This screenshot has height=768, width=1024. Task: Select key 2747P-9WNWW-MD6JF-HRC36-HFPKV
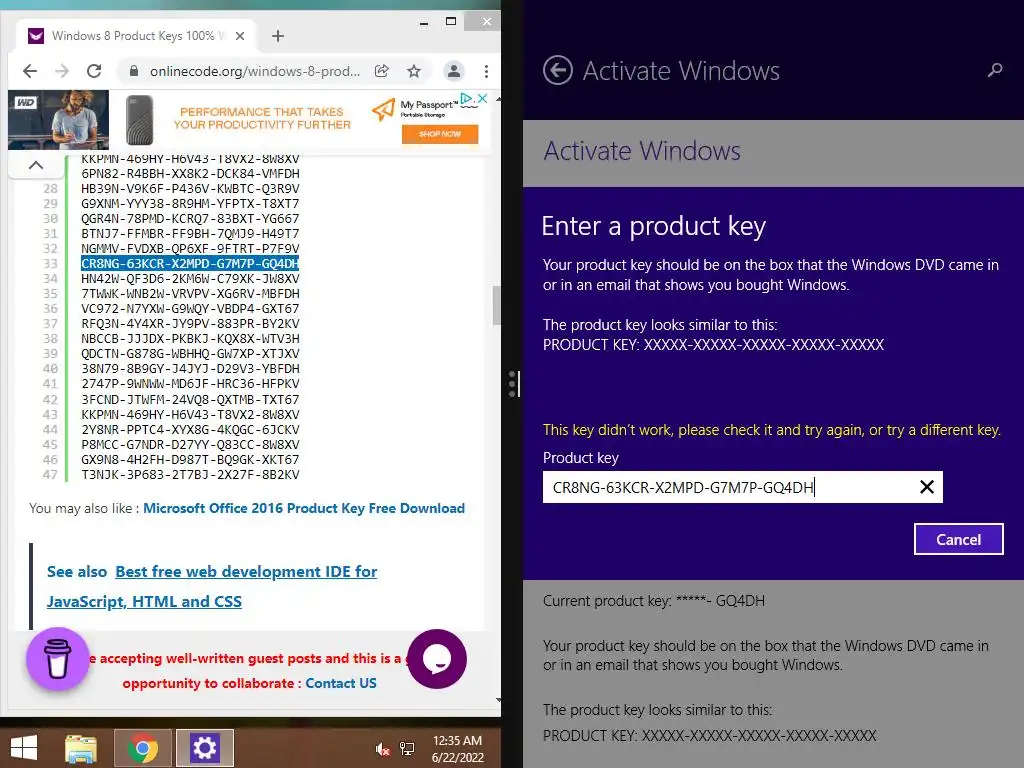pos(190,384)
